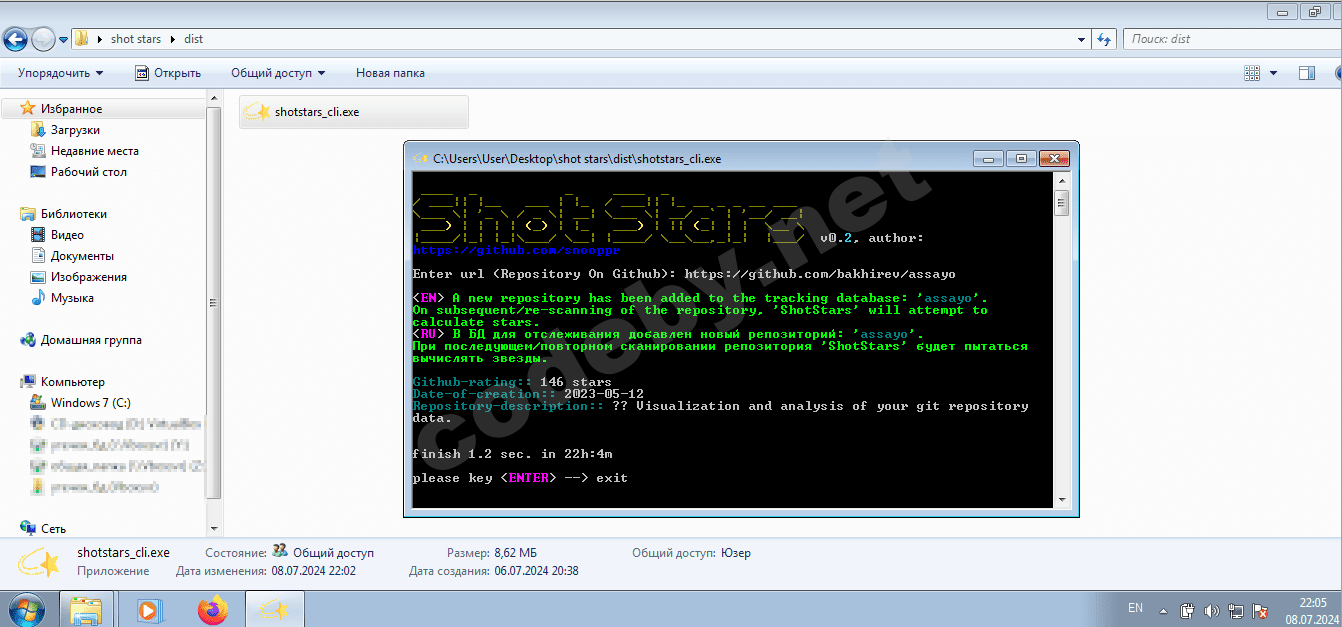Go back with Explorer's Back arrow
Screen dimensions: 1342x627
click(x=16, y=39)
